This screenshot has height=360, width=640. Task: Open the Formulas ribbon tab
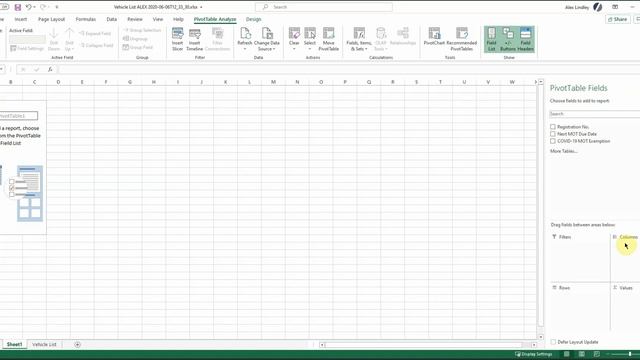pos(86,19)
